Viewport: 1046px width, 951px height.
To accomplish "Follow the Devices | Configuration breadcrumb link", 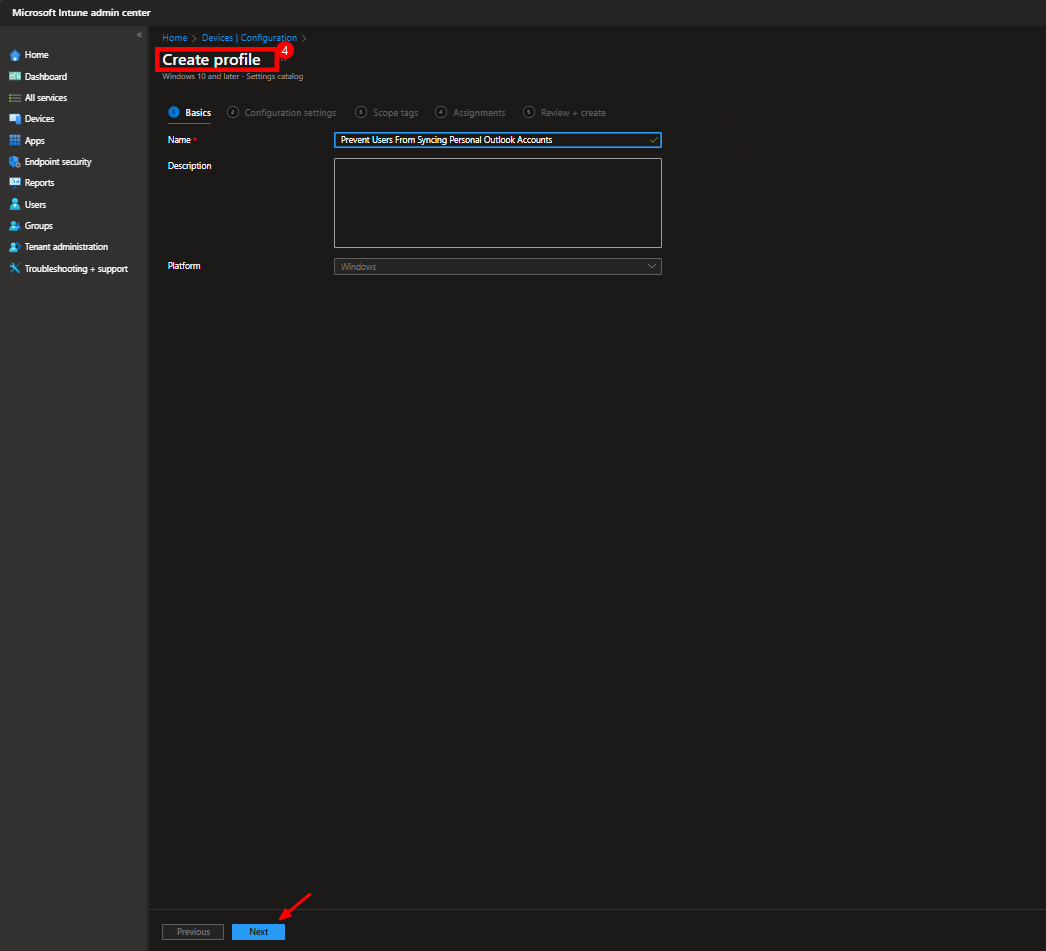I will coord(249,38).
